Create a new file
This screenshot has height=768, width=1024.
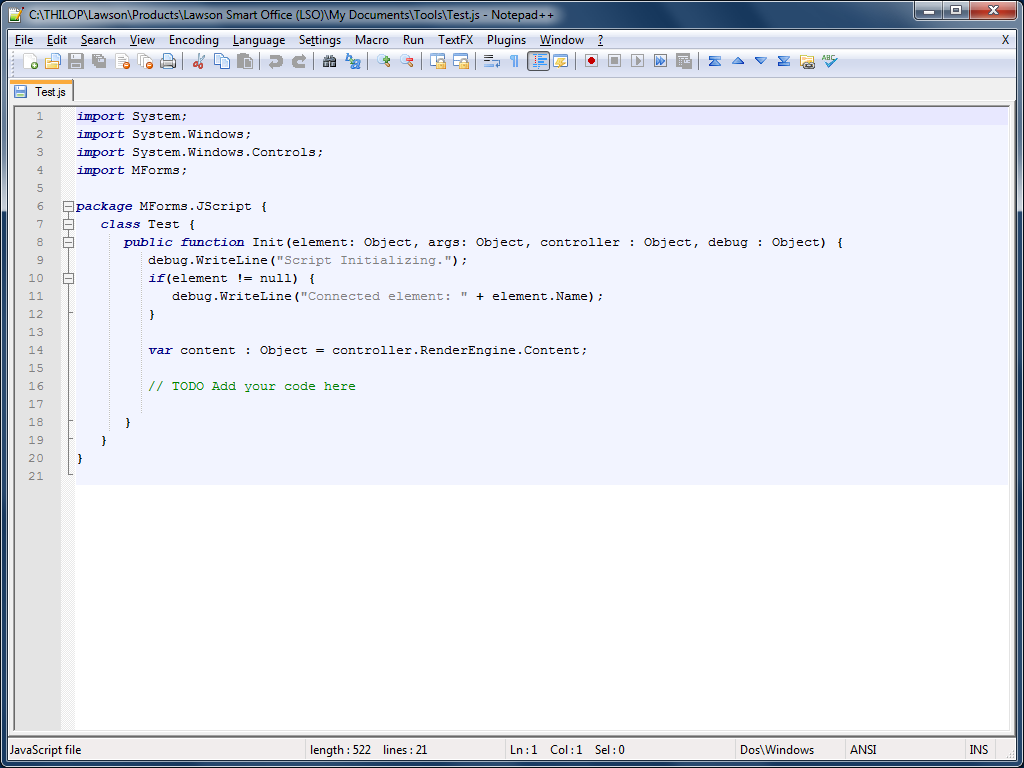pyautogui.click(x=29, y=61)
